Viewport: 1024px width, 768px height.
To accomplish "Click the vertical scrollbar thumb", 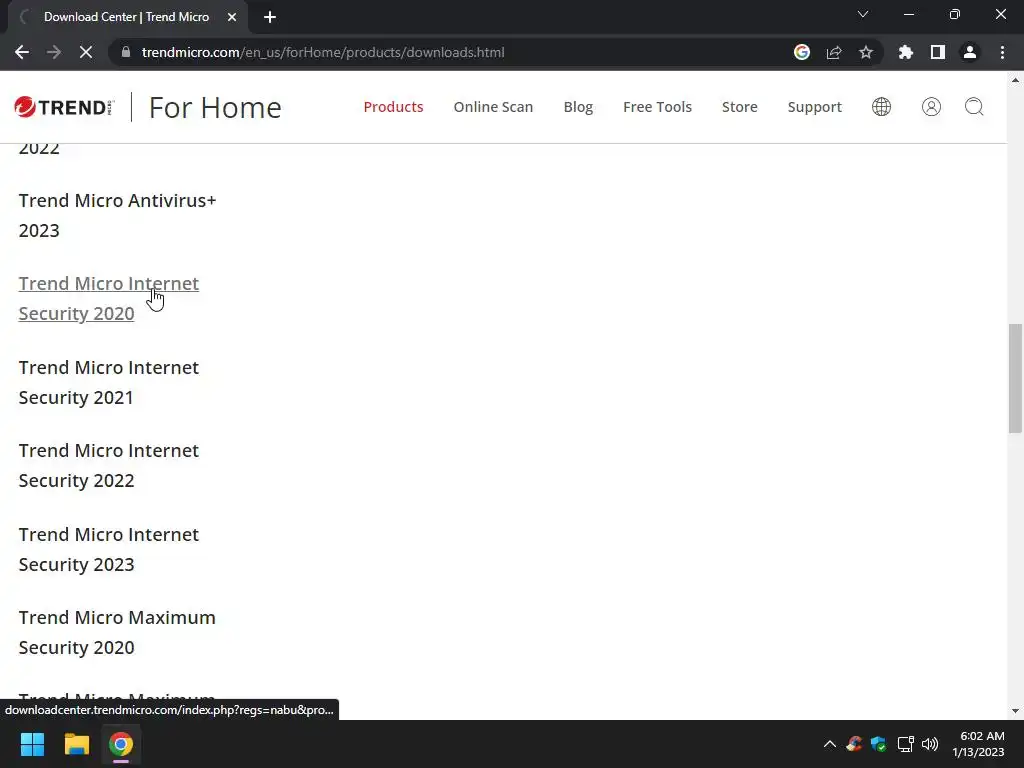I will pos(1015,378).
